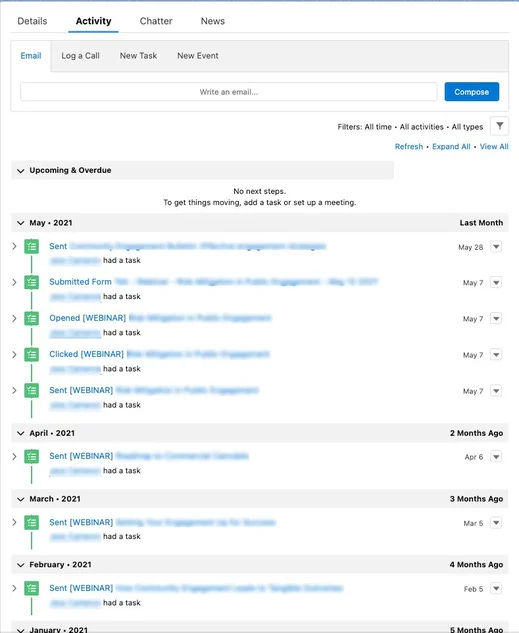Click the '3 Months Ago' label
Viewport: 519px width, 633px height.
click(476, 499)
